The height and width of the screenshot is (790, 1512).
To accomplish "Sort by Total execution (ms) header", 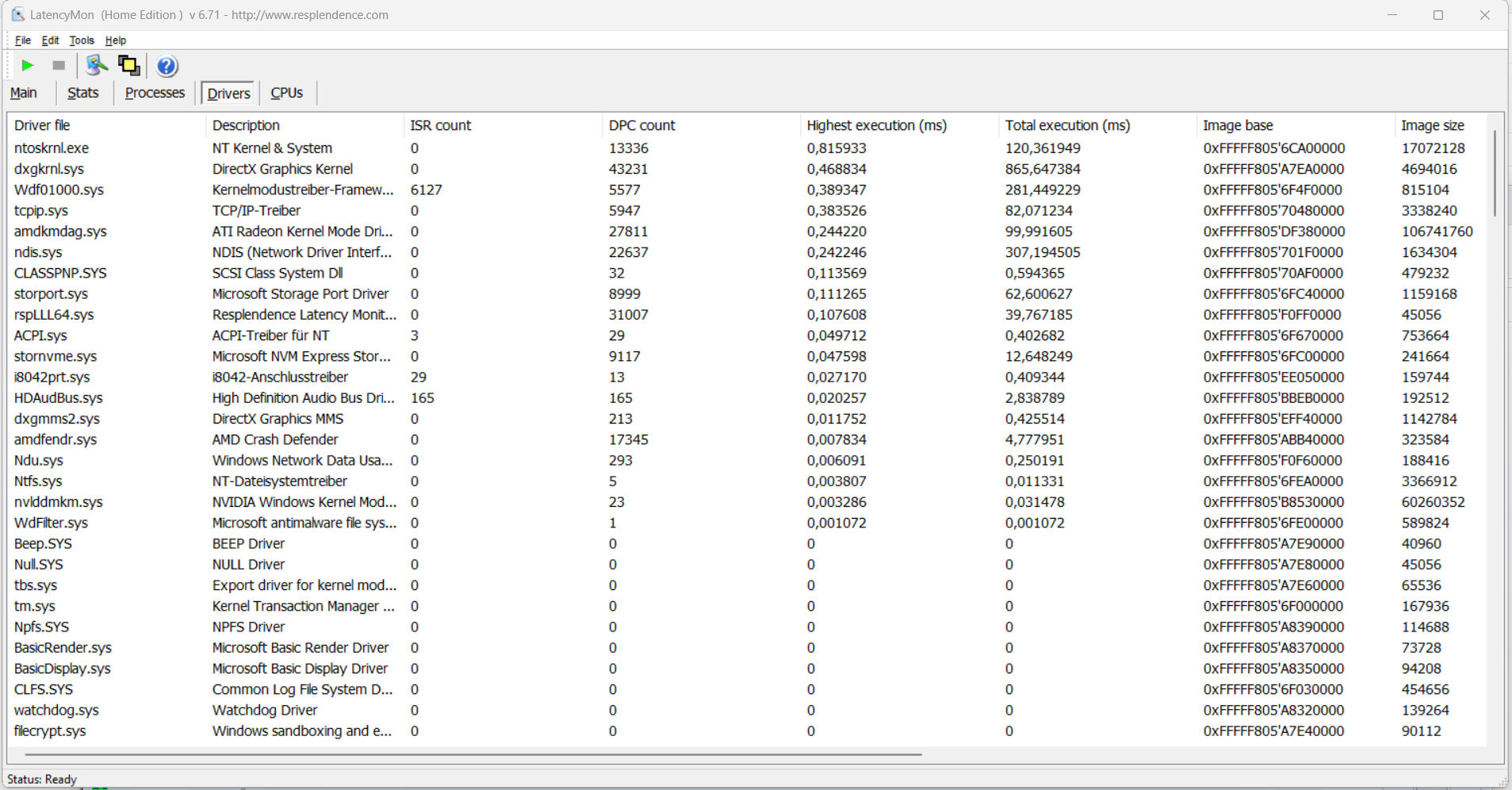I will [x=1097, y=125].
